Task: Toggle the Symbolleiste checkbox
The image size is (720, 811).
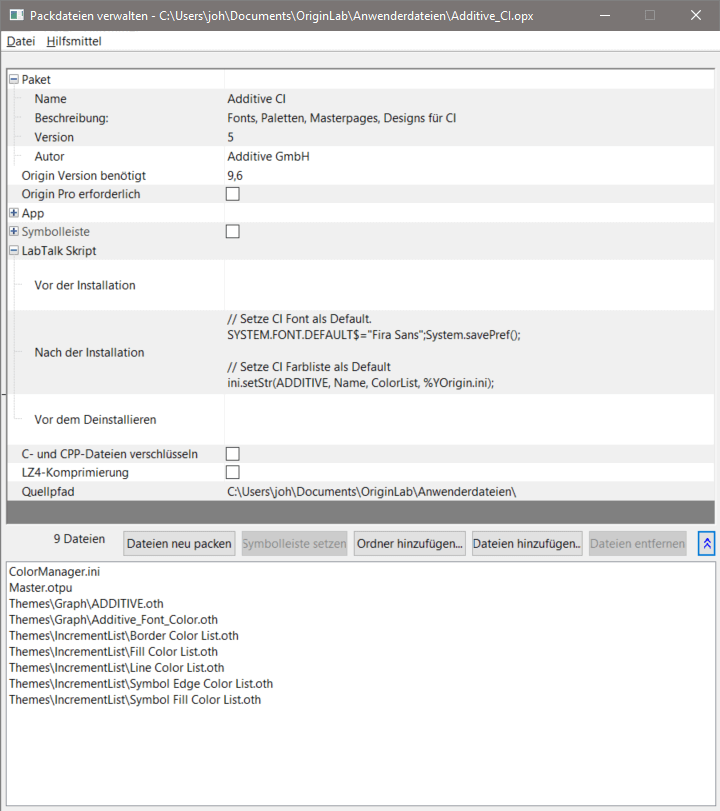Action: tap(233, 231)
